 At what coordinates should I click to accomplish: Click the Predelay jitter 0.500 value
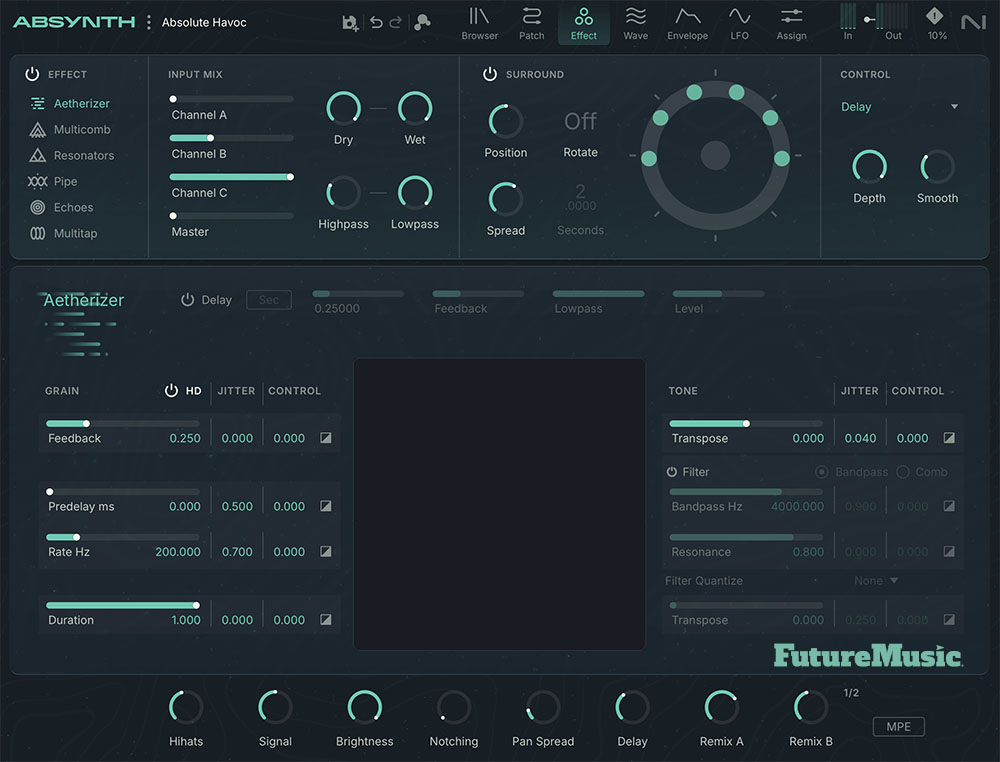coord(237,506)
